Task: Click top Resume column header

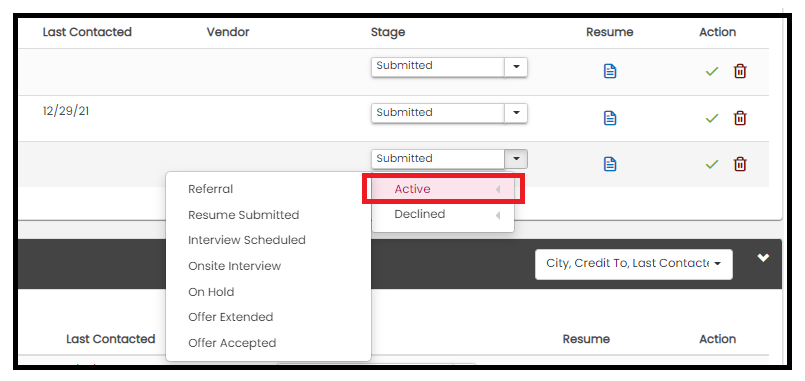Action: tap(609, 32)
